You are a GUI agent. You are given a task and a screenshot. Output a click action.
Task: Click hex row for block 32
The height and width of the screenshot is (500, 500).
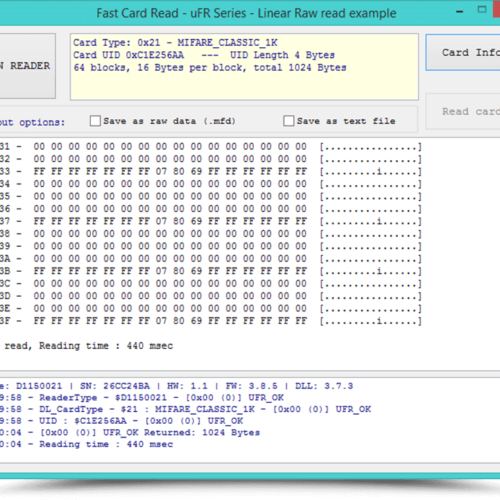coord(211,159)
